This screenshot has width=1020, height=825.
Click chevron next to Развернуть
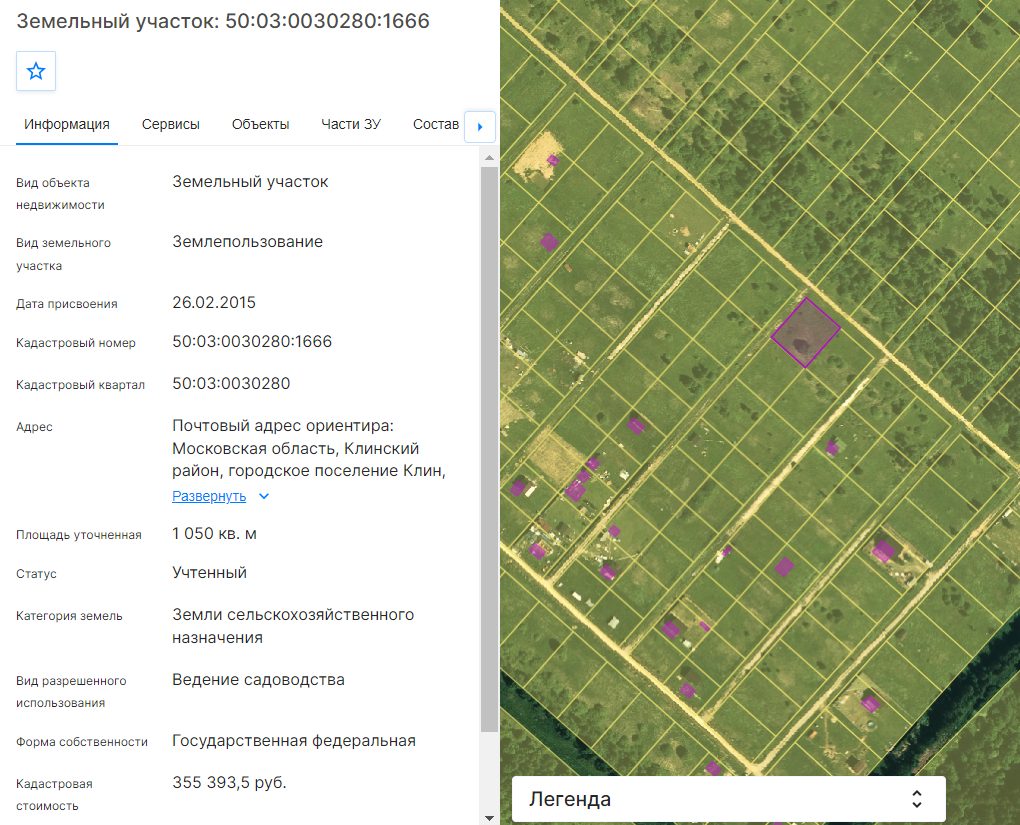click(263, 496)
